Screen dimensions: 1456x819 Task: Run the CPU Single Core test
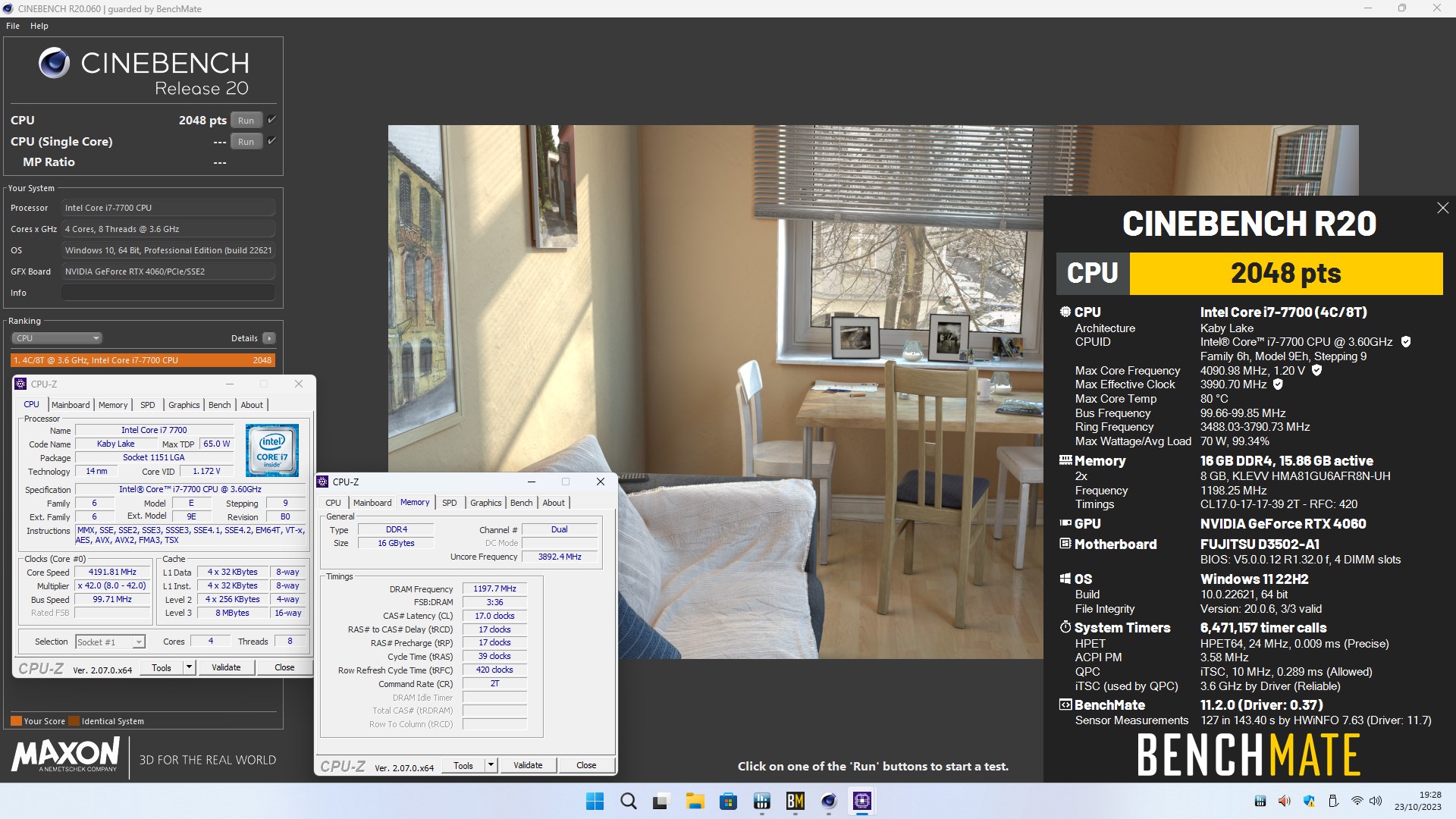point(246,142)
